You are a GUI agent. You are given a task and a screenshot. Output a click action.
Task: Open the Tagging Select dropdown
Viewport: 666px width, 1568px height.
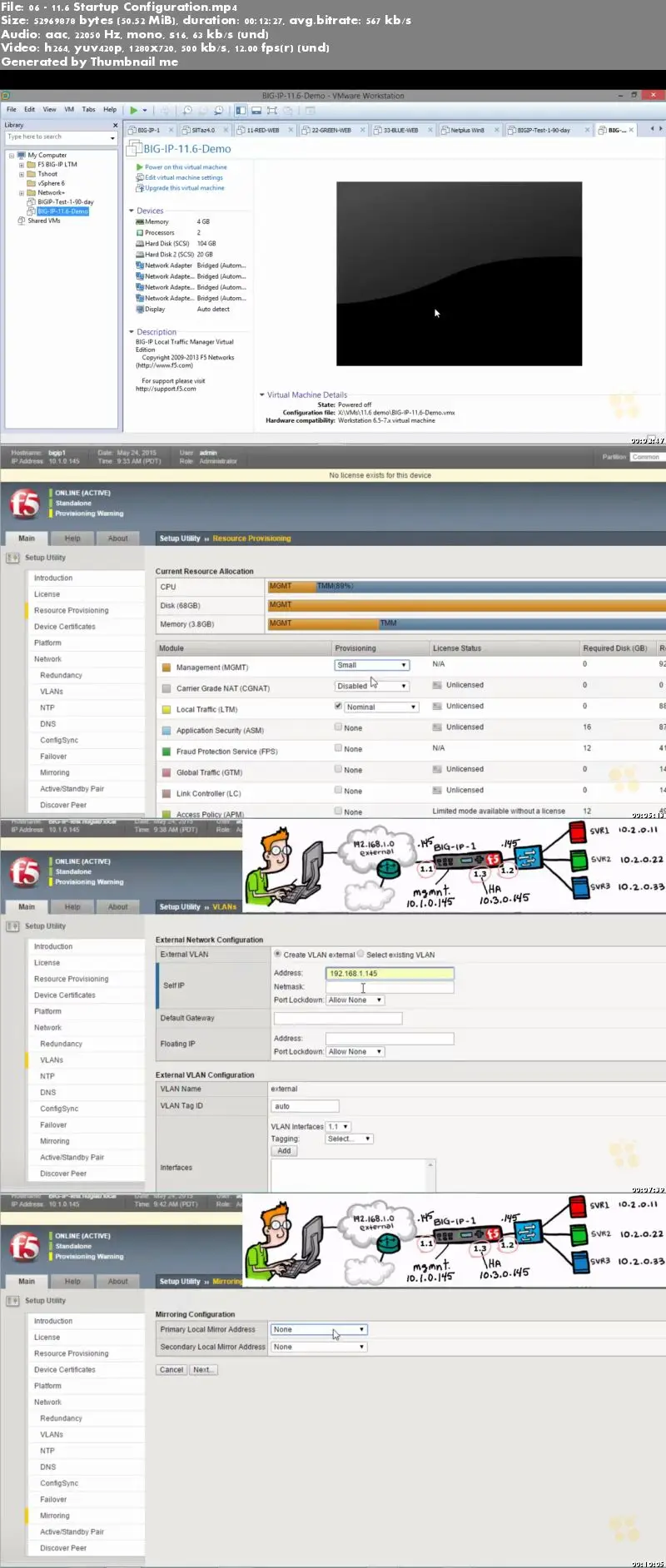point(349,1139)
